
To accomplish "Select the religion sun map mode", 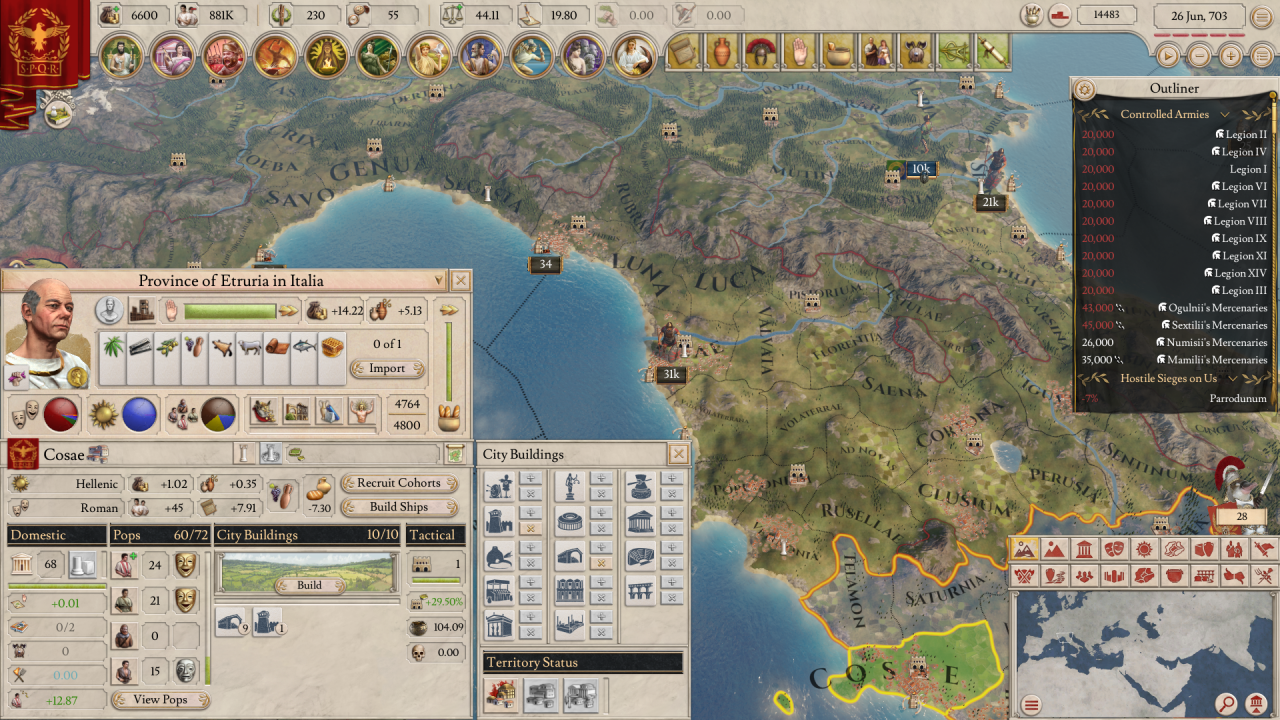I will (1144, 549).
